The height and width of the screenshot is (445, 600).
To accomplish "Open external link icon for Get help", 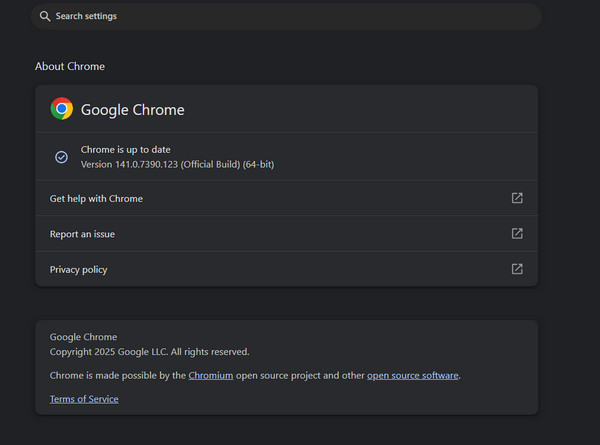I will (517, 198).
